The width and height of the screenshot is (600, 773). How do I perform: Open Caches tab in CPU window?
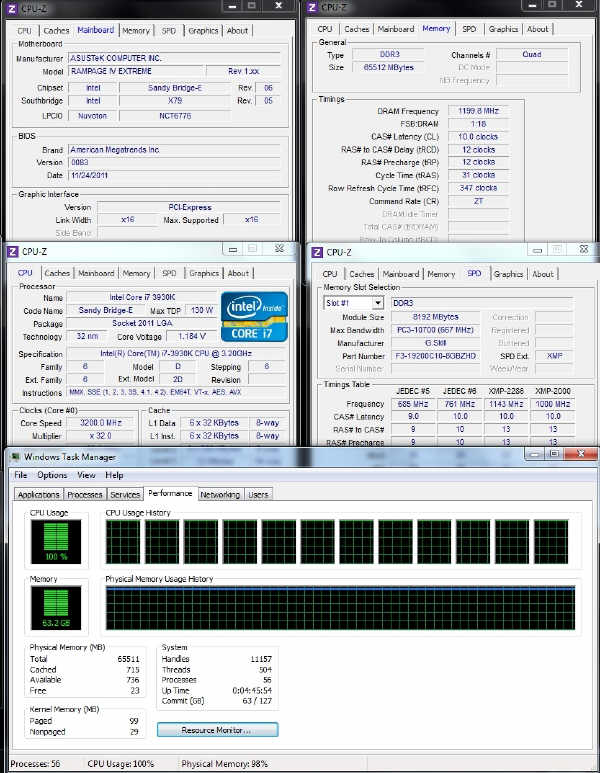[x=57, y=273]
